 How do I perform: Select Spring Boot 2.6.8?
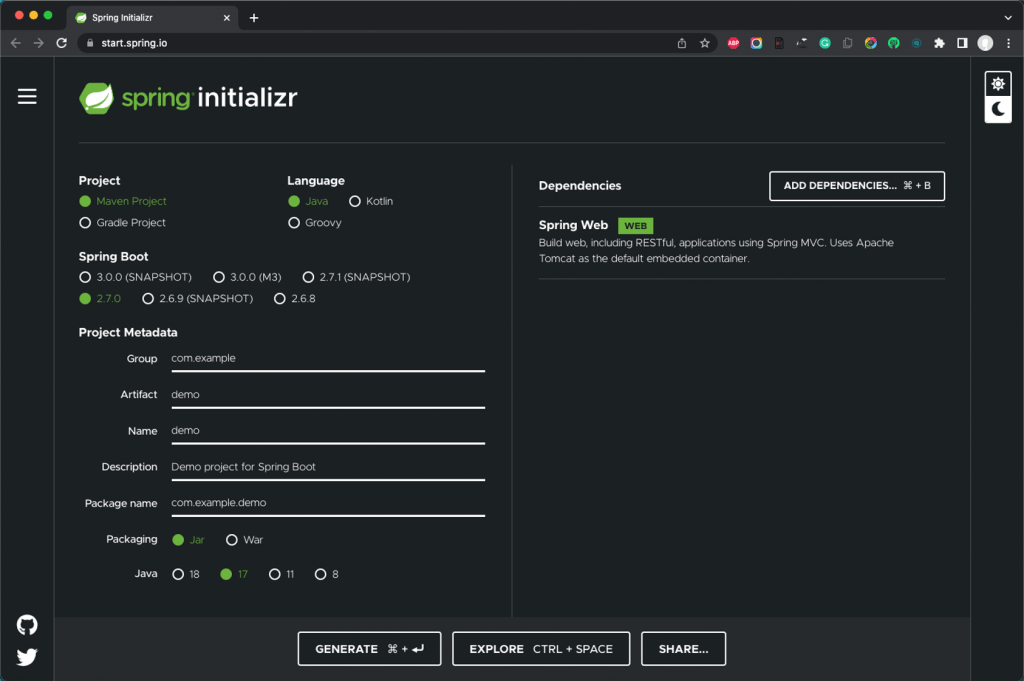pos(295,298)
